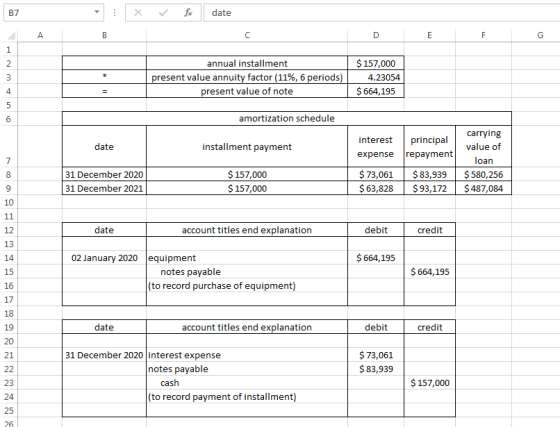Select $63,828 interest expense cell
The image size is (560, 427).
(x=376, y=188)
